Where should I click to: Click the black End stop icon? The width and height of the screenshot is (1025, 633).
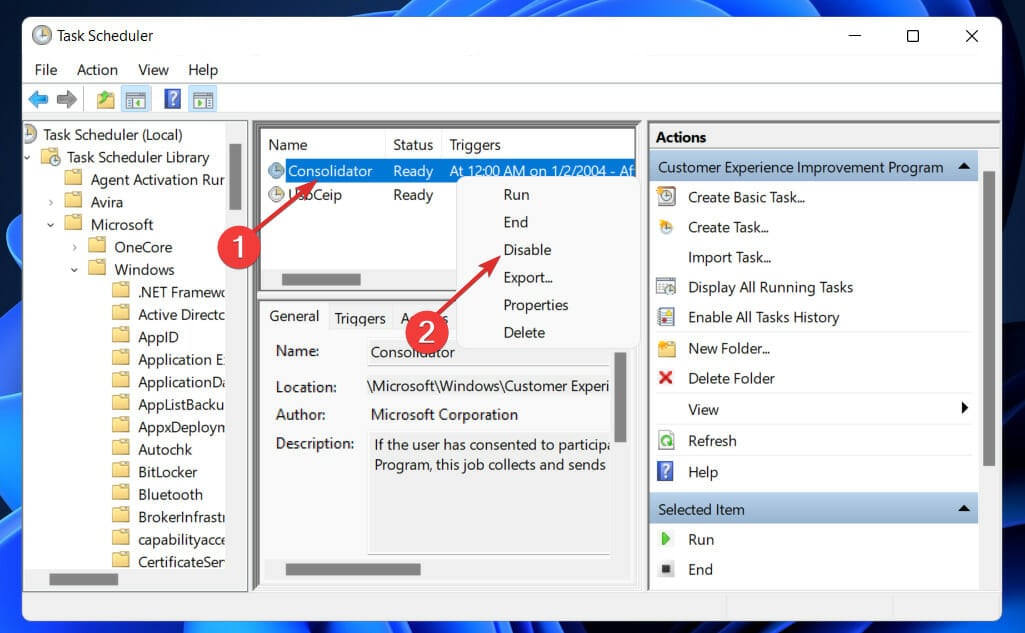click(x=665, y=569)
